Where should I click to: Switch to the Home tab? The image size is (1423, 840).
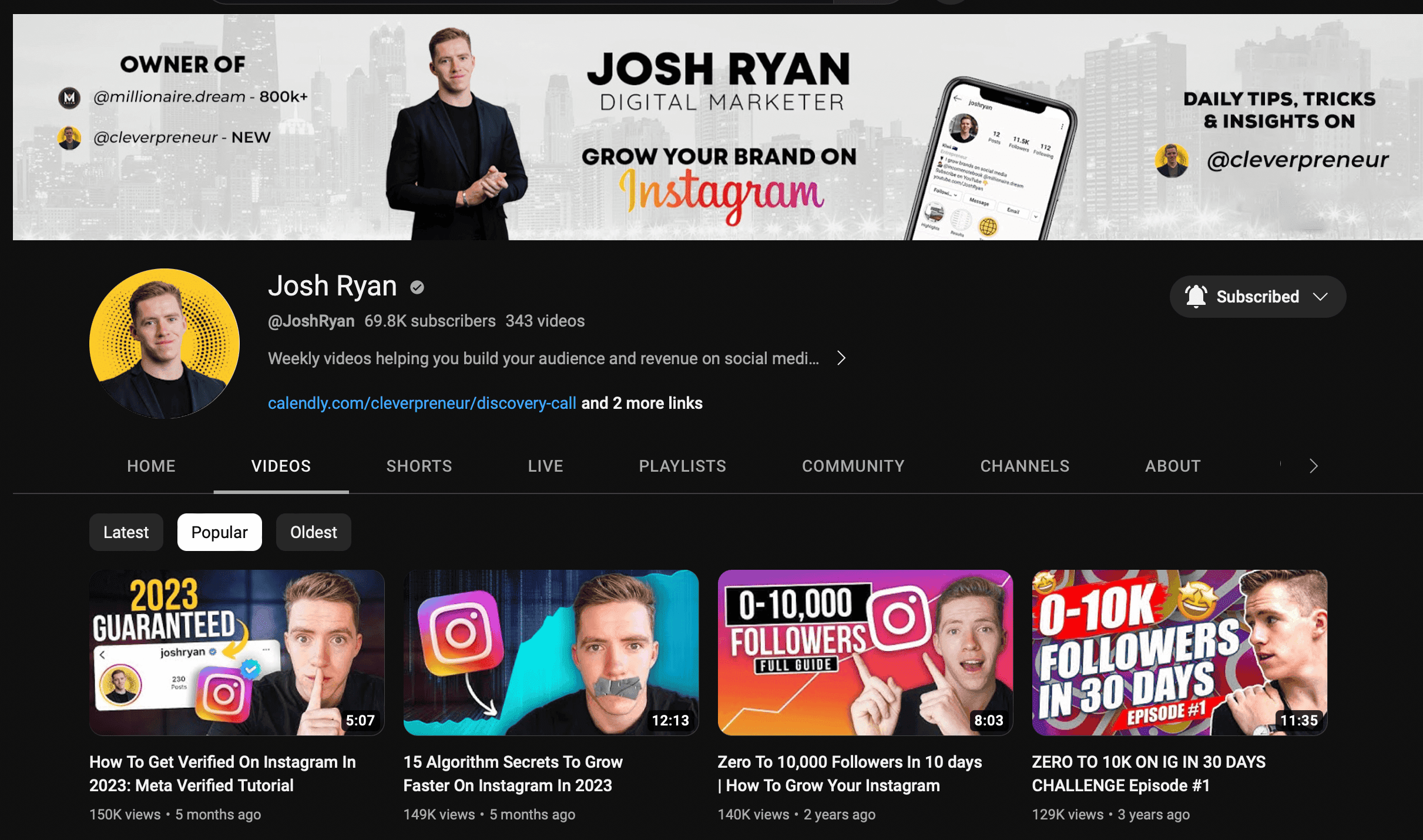152,466
